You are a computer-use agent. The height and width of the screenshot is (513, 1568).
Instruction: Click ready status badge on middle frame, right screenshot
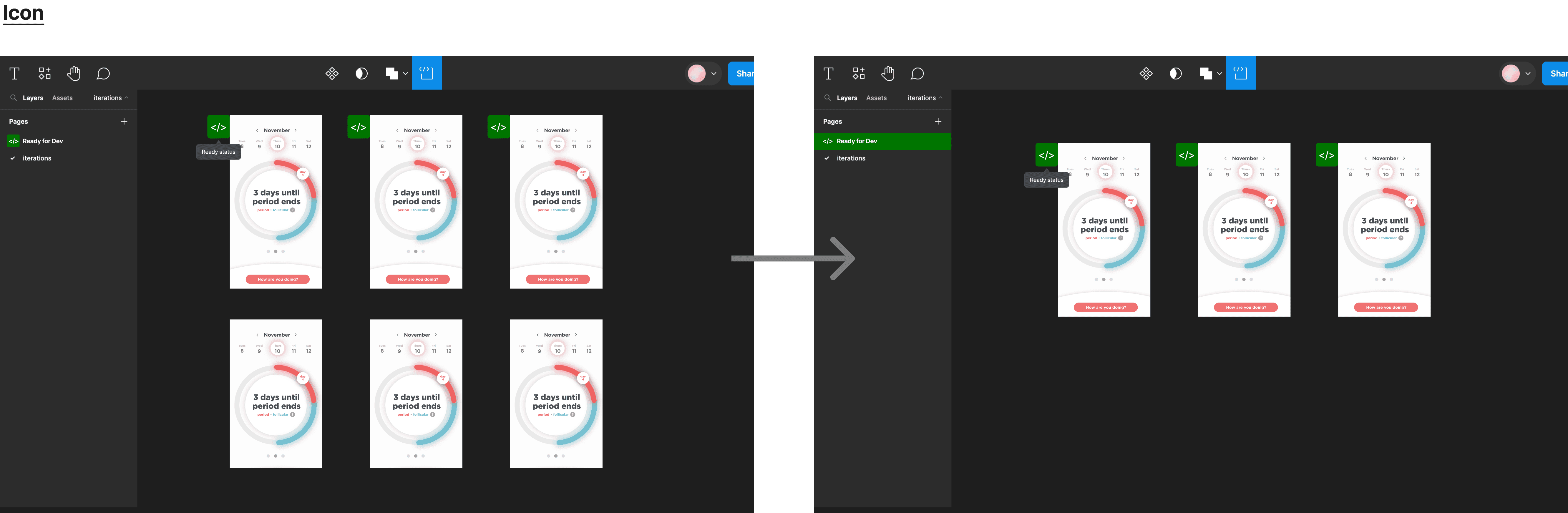pyautogui.click(x=1186, y=155)
